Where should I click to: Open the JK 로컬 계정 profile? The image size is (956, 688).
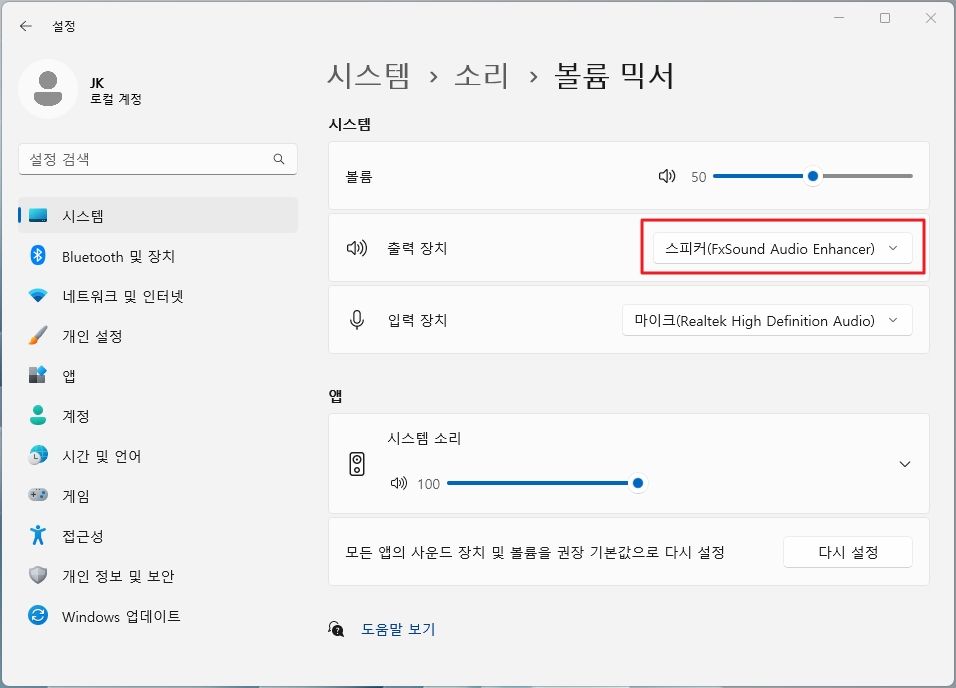pyautogui.click(x=80, y=89)
